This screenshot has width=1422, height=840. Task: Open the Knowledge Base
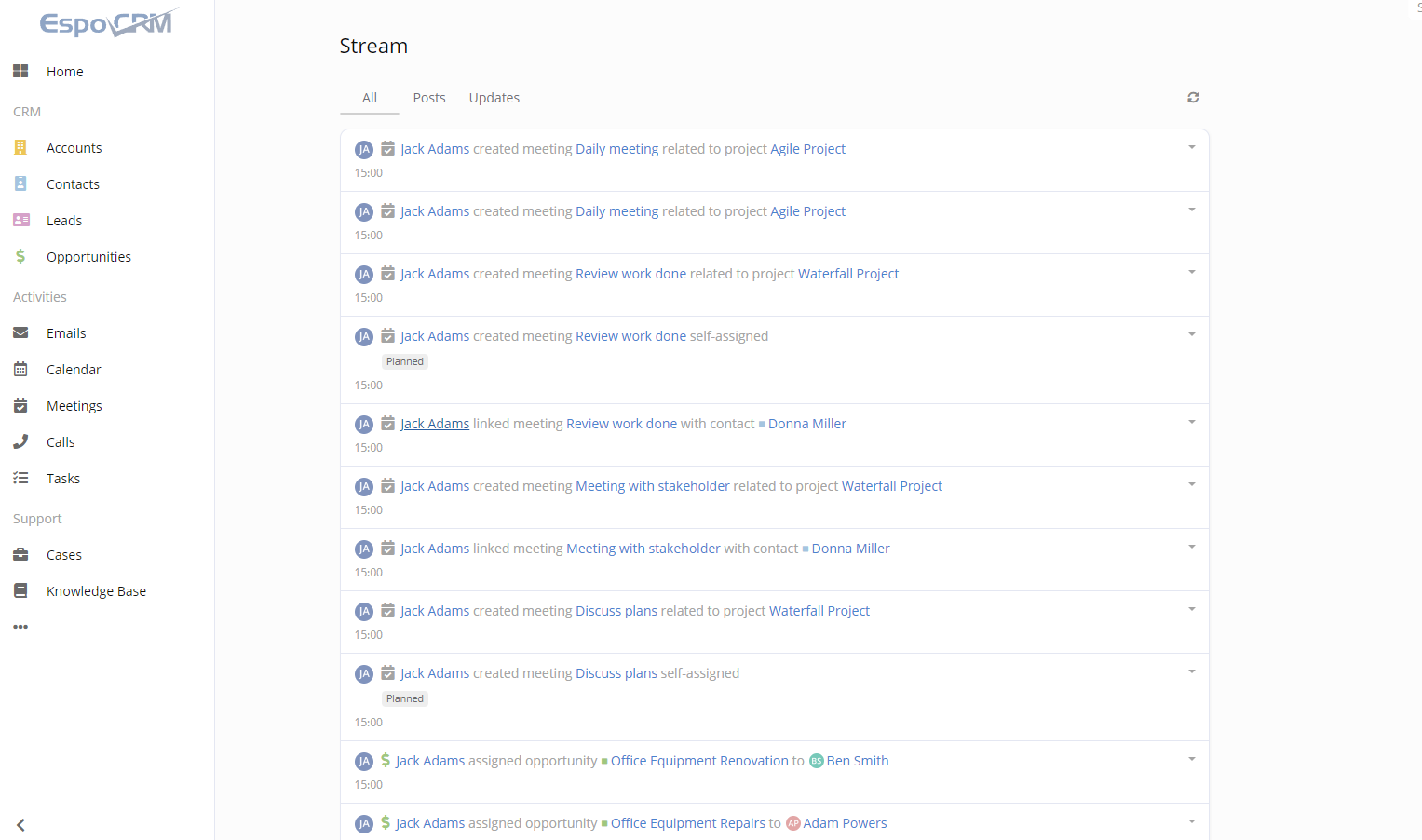tap(96, 591)
